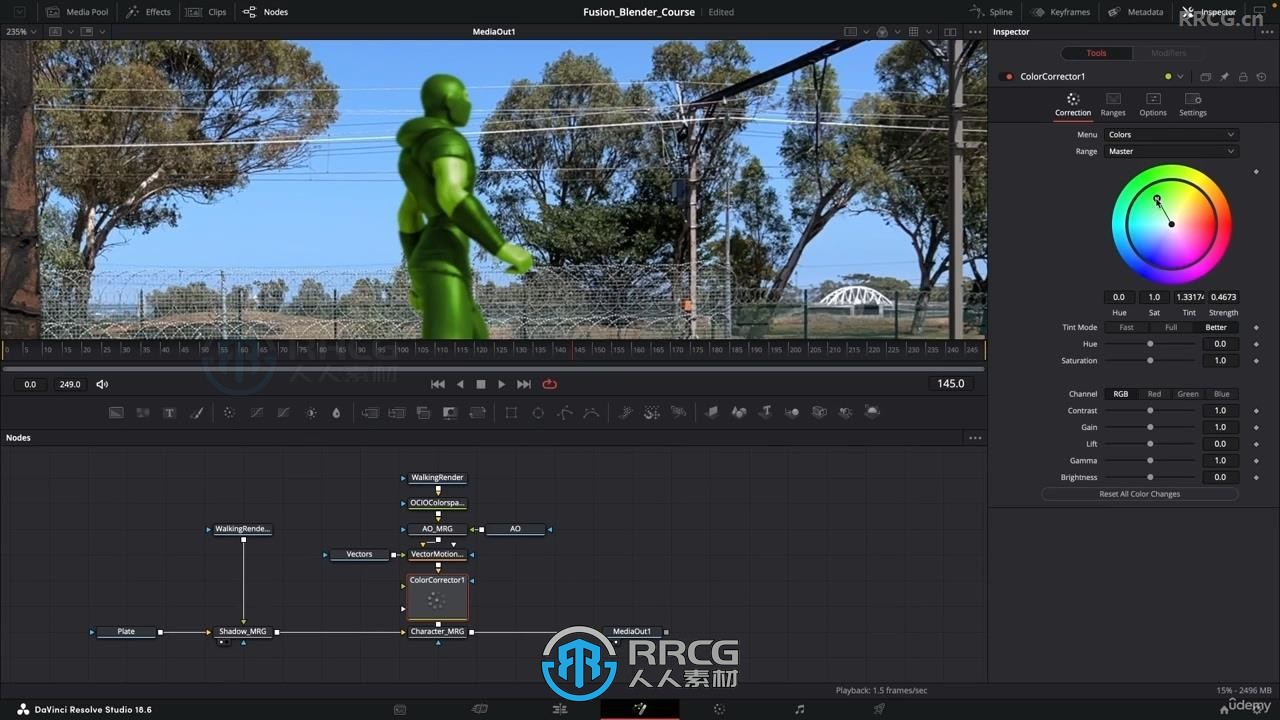Open the viewer options three-dot menu
This screenshot has width=1280, height=720.
click(x=974, y=32)
